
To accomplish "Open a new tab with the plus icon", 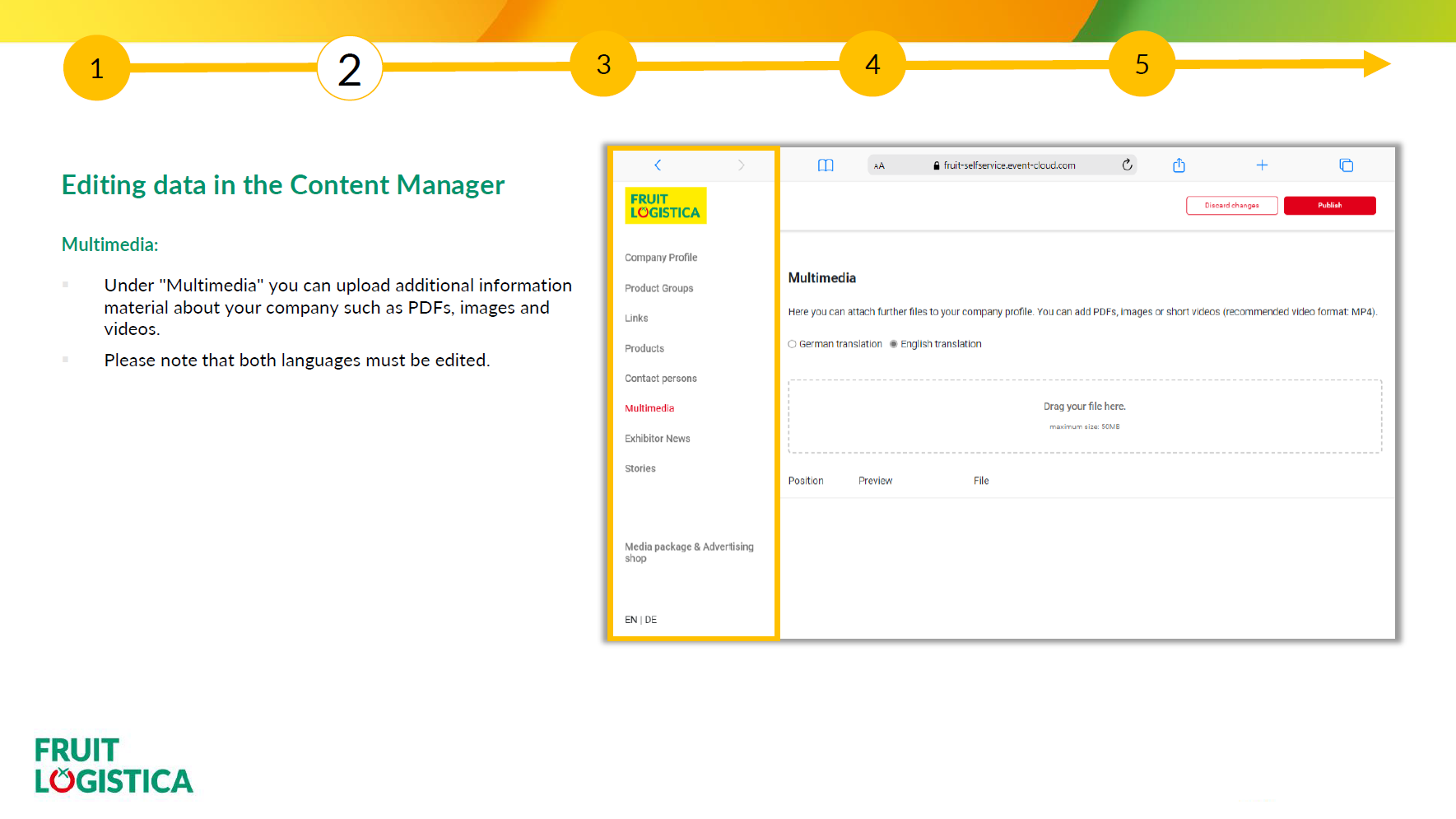I will click(1262, 165).
